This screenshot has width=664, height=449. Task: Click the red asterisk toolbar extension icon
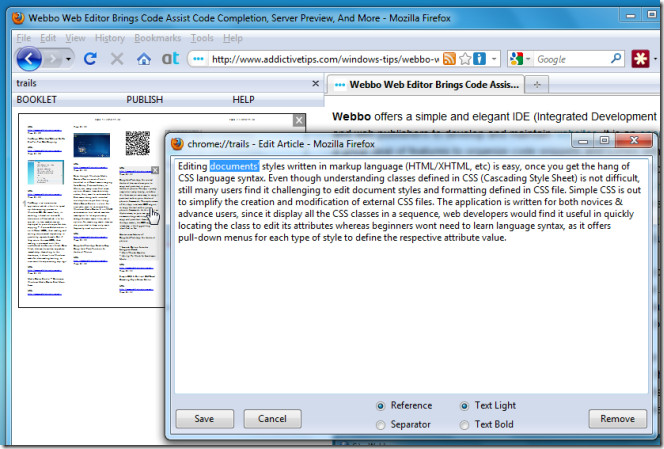[x=641, y=58]
